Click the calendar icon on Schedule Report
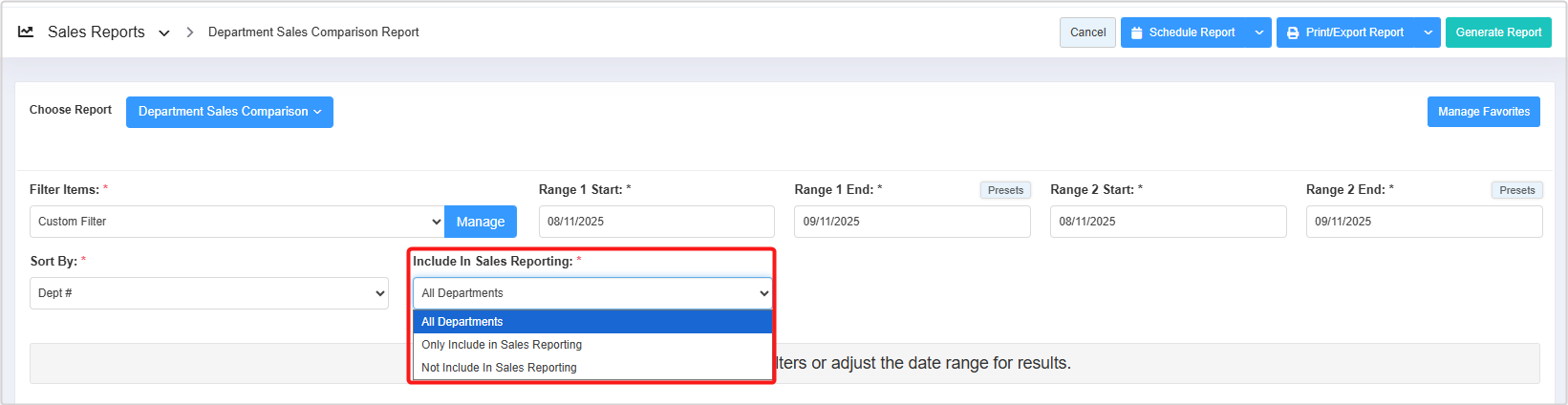 point(1137,32)
